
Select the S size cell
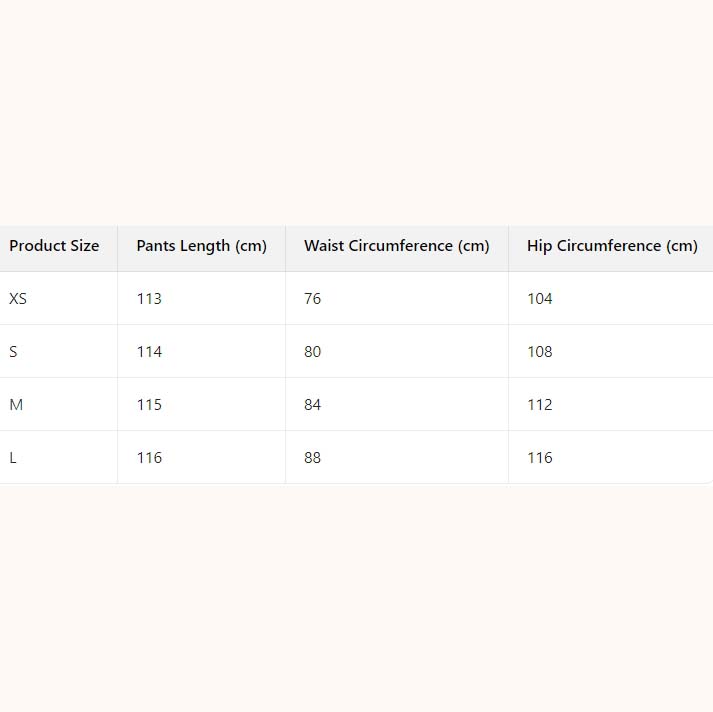coord(14,352)
